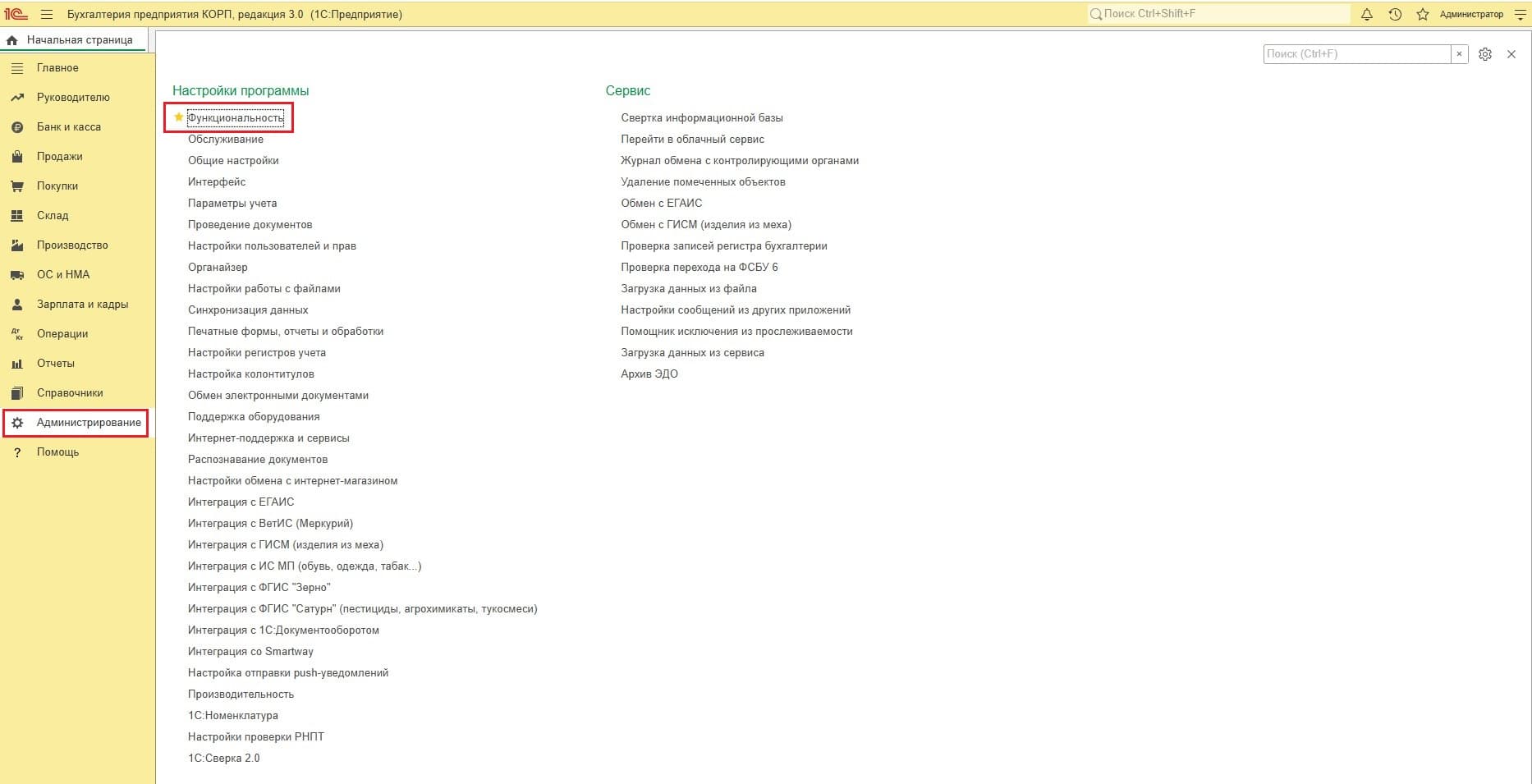
Task: Open Настройки пользователей и прав
Action: click(x=272, y=246)
